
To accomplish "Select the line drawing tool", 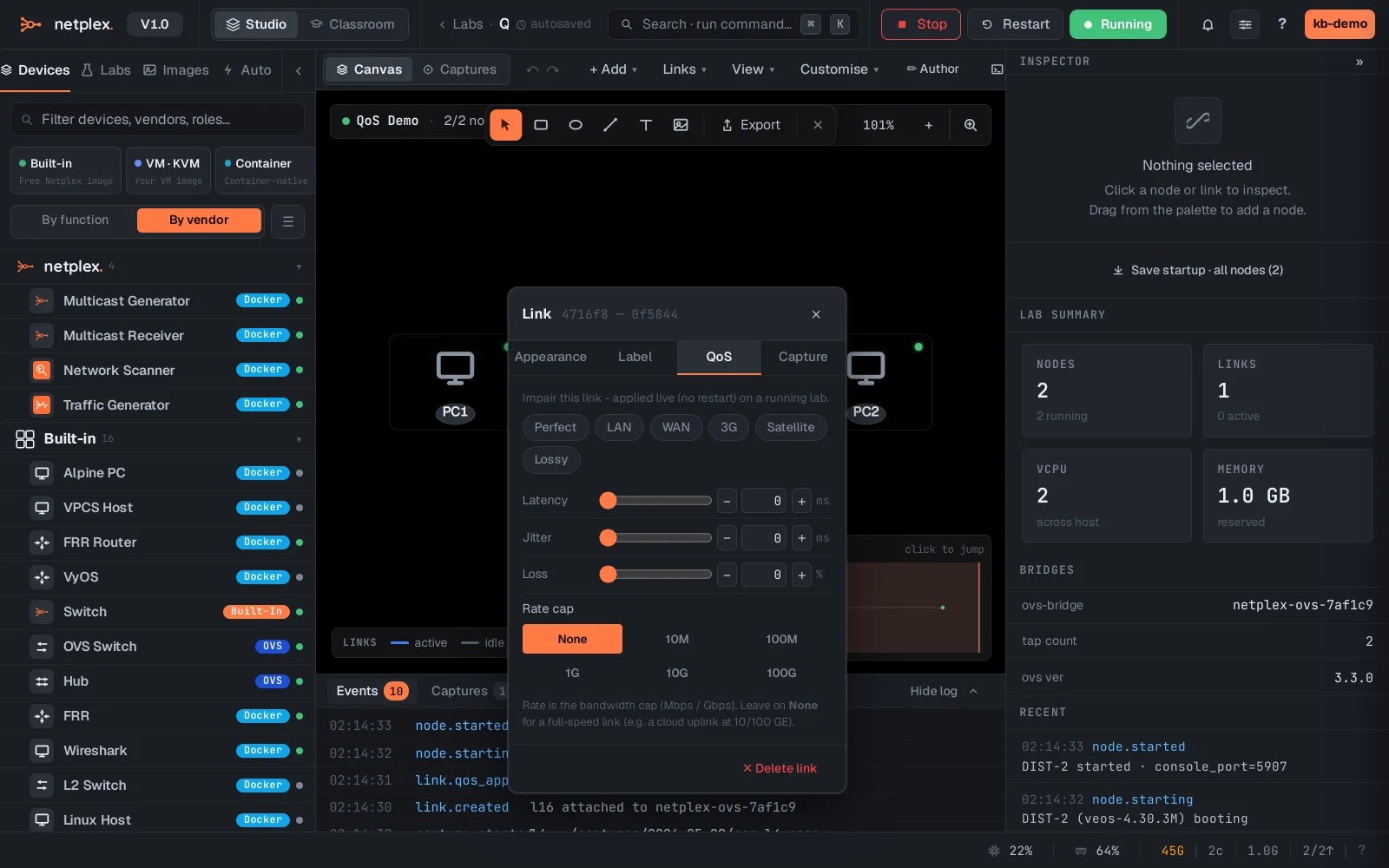I will 610,125.
